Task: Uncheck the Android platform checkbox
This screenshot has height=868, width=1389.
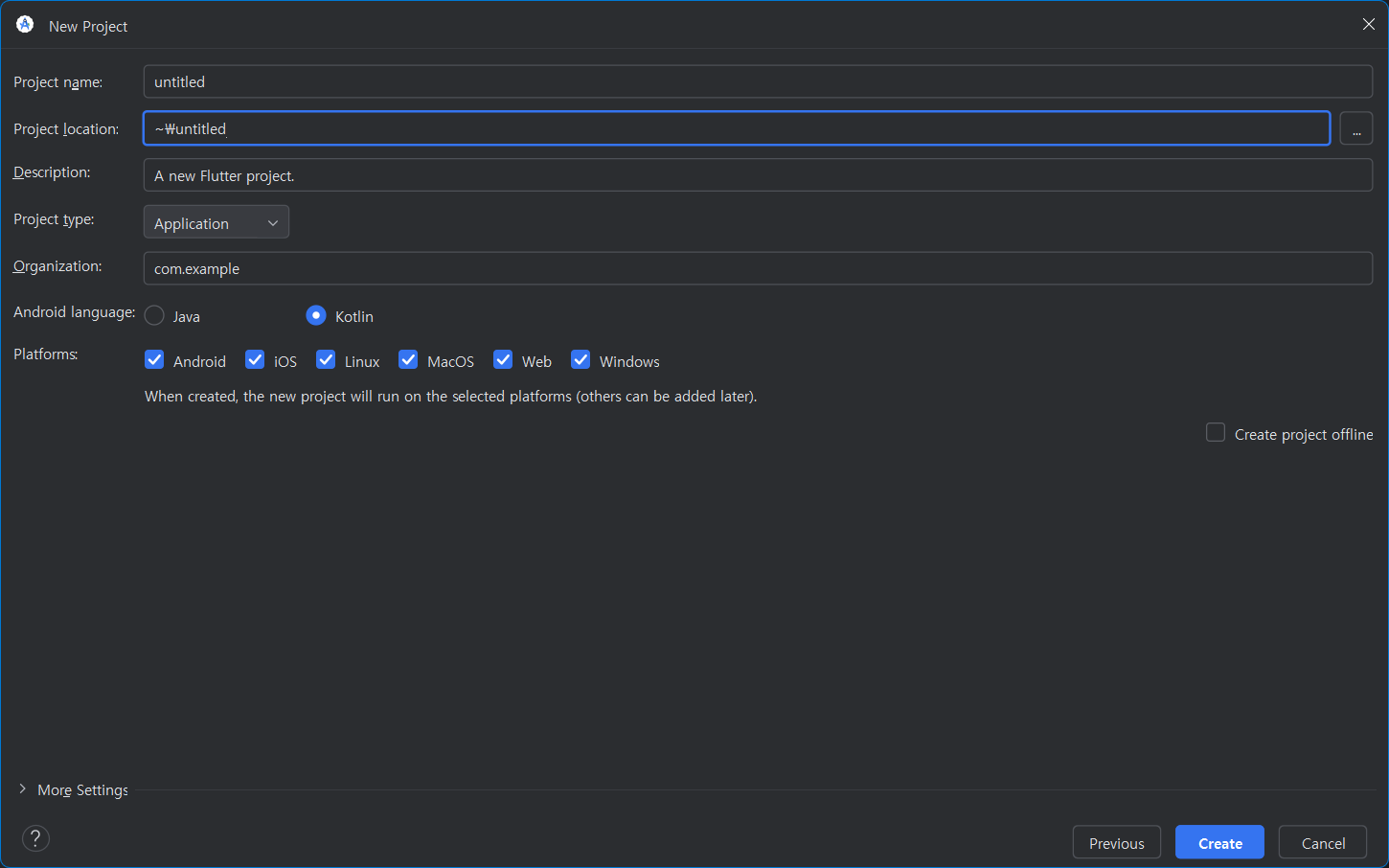Action: coord(154,360)
